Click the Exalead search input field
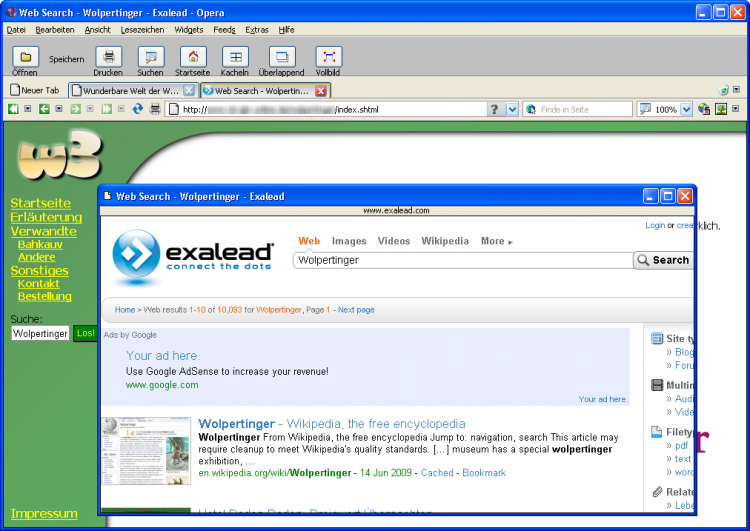 [x=462, y=260]
